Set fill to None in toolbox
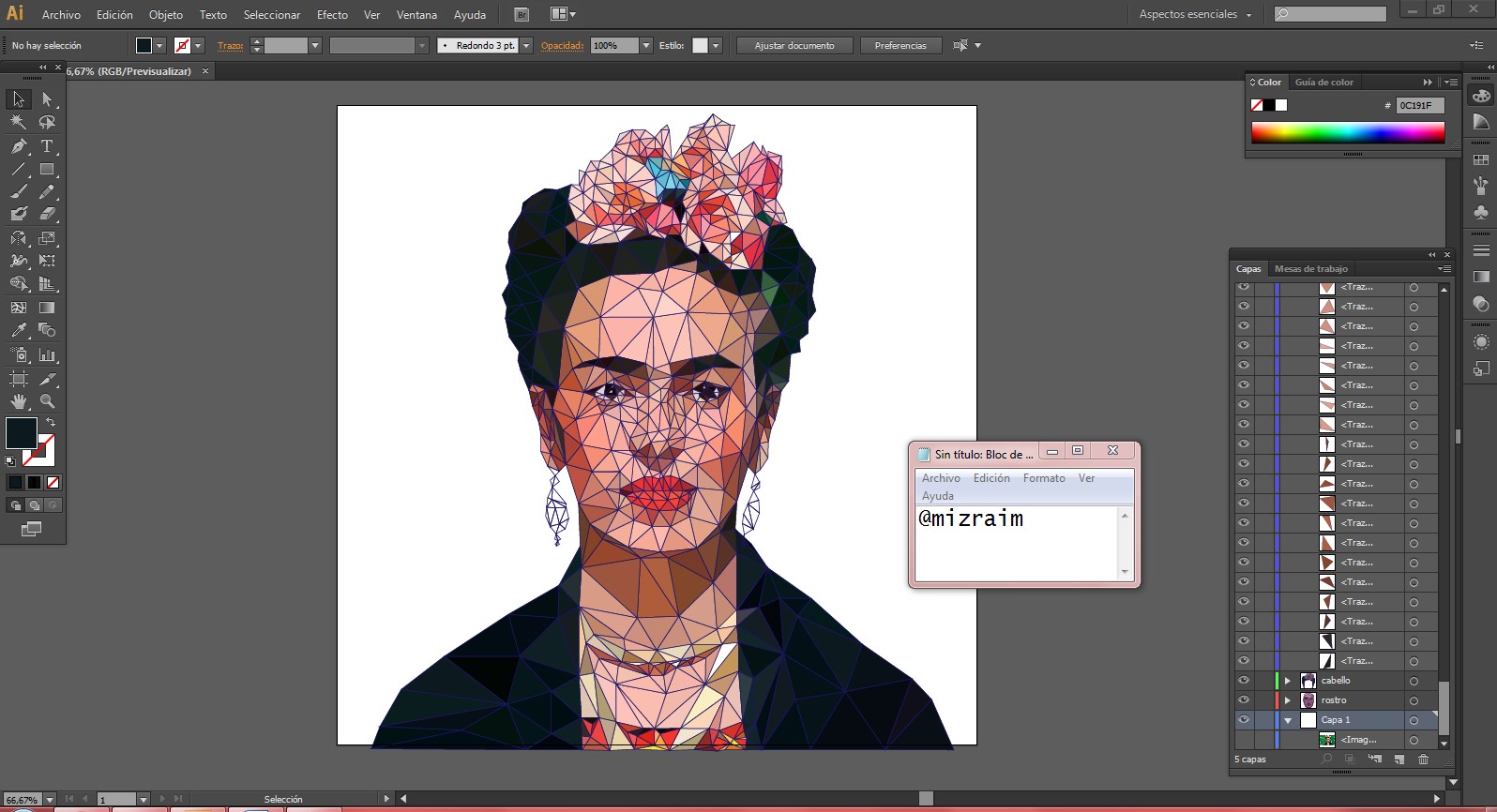Screen dimensions: 1497x812 [x=53, y=483]
